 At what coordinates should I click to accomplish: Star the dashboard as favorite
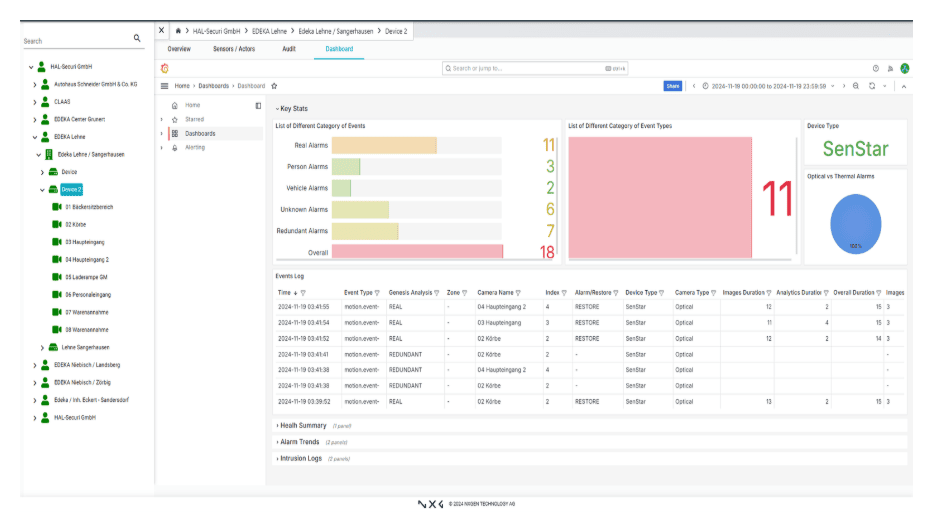coord(274,86)
